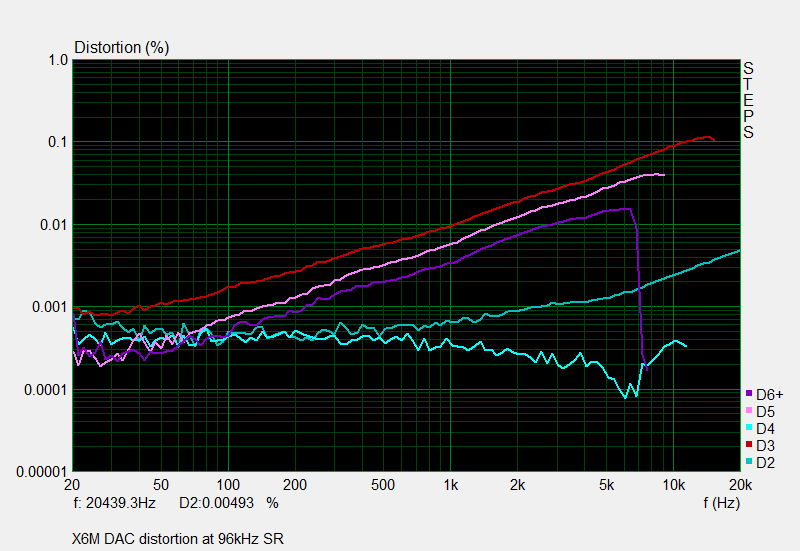Select the D2 legend label
The width and height of the screenshot is (800, 551).
point(765,463)
